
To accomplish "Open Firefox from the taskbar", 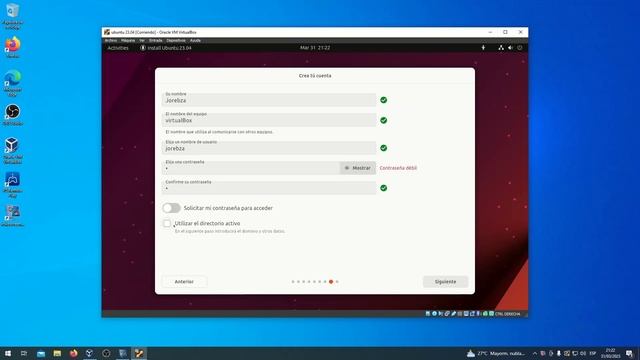I will (x=73, y=353).
